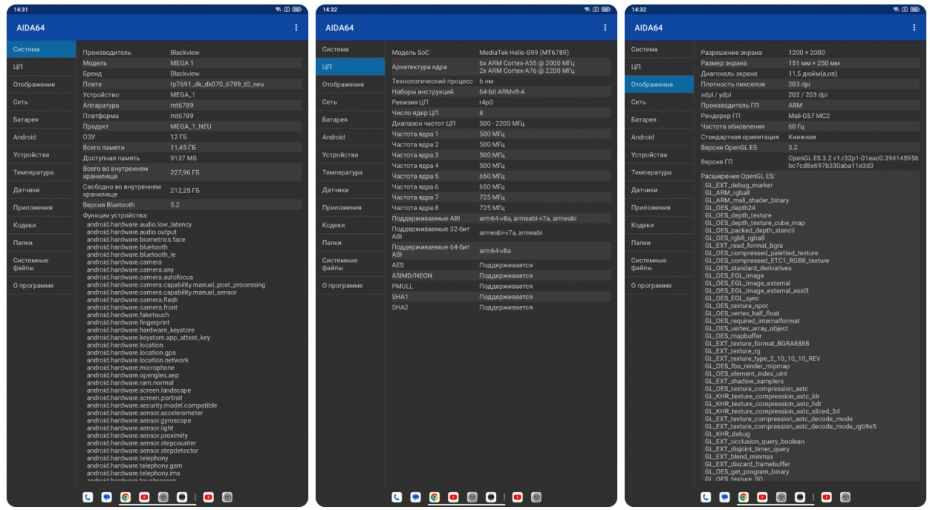Tap Messages dock icon on middle screen
This screenshot has width=930, height=510.
pyautogui.click(x=416, y=497)
